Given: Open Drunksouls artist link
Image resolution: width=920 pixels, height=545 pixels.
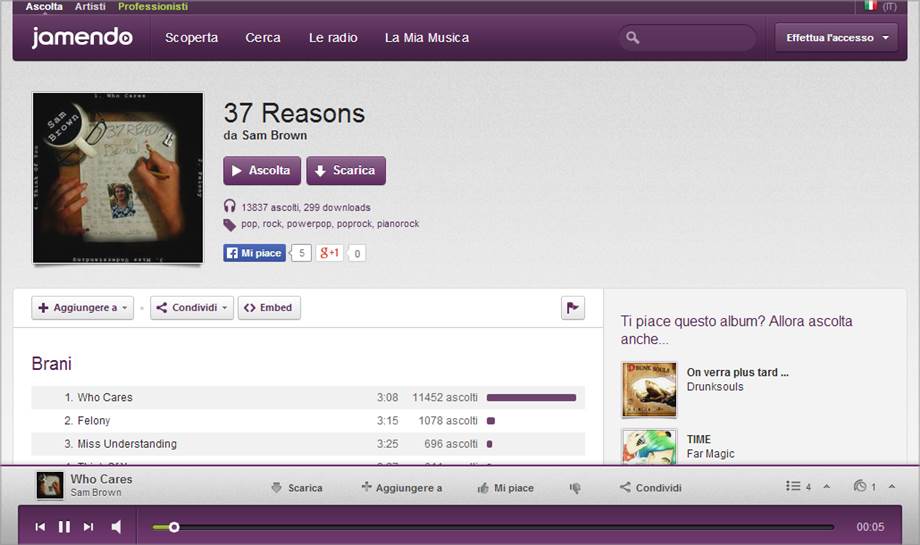Looking at the screenshot, I should pos(715,387).
